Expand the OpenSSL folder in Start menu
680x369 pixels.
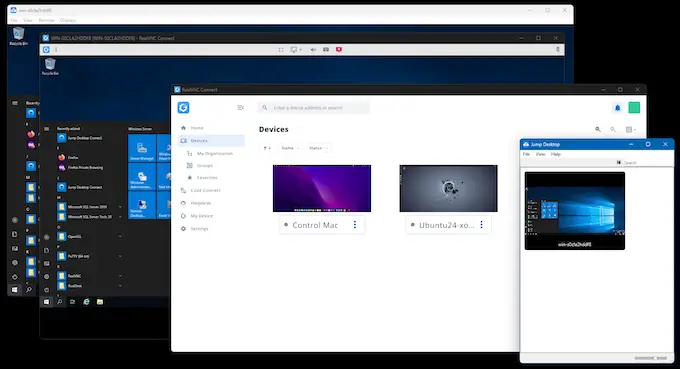tap(90, 236)
